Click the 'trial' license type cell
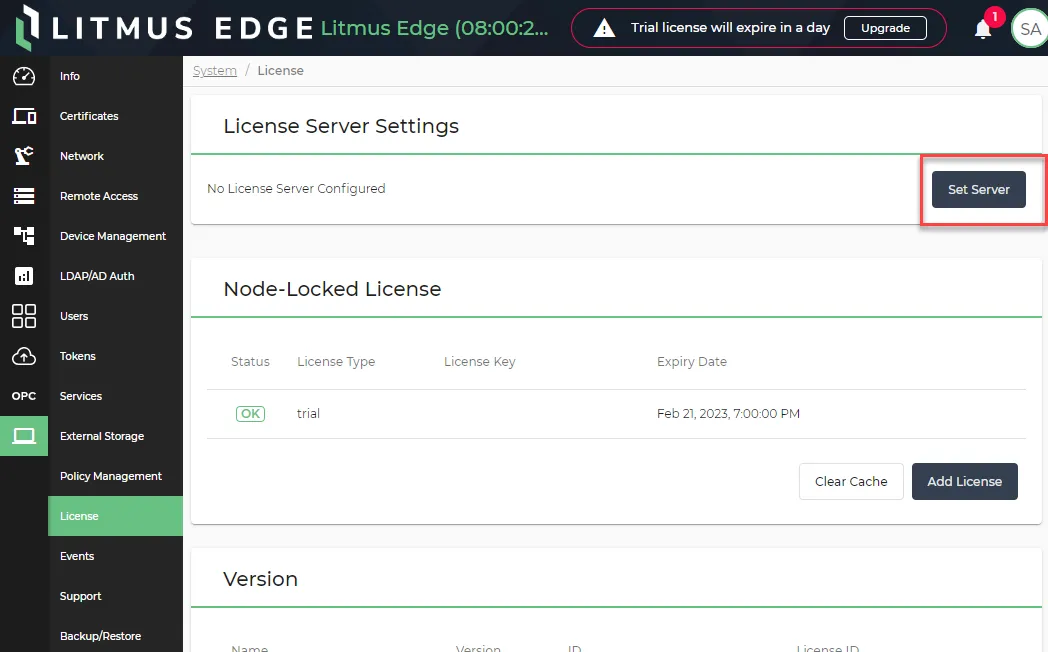The width and height of the screenshot is (1048, 652). pos(308,414)
